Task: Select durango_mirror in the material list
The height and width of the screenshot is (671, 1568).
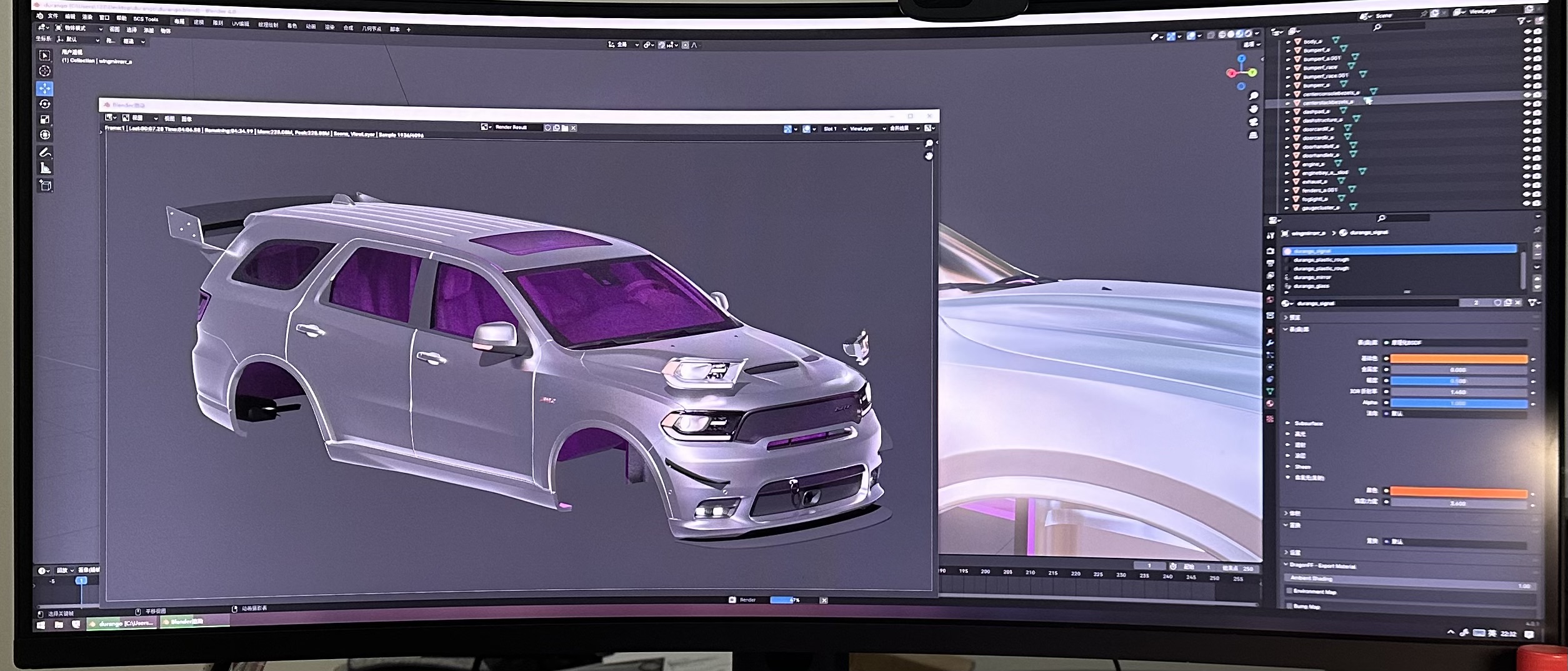Action: click(1311, 277)
